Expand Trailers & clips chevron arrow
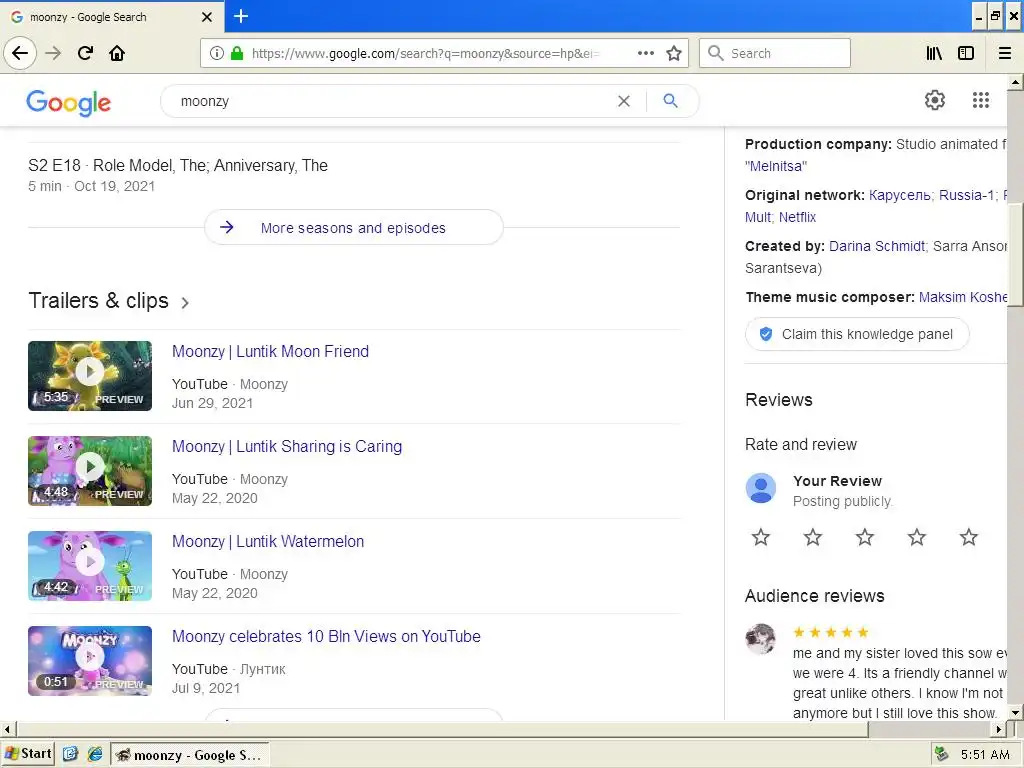The height and width of the screenshot is (768, 1024). 185,302
